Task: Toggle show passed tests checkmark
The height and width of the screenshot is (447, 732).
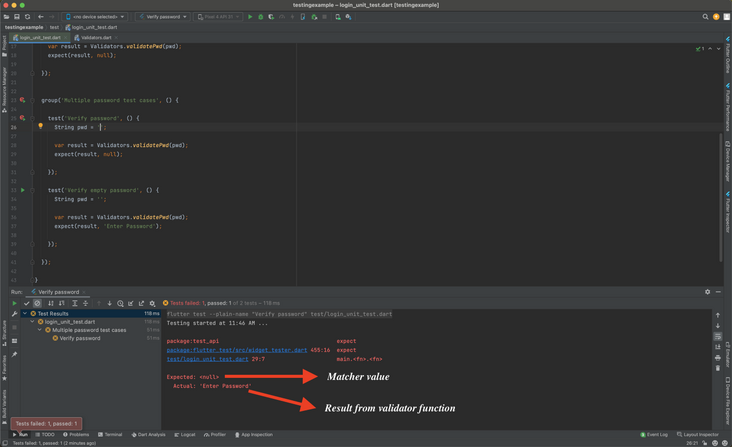Action: tap(27, 303)
